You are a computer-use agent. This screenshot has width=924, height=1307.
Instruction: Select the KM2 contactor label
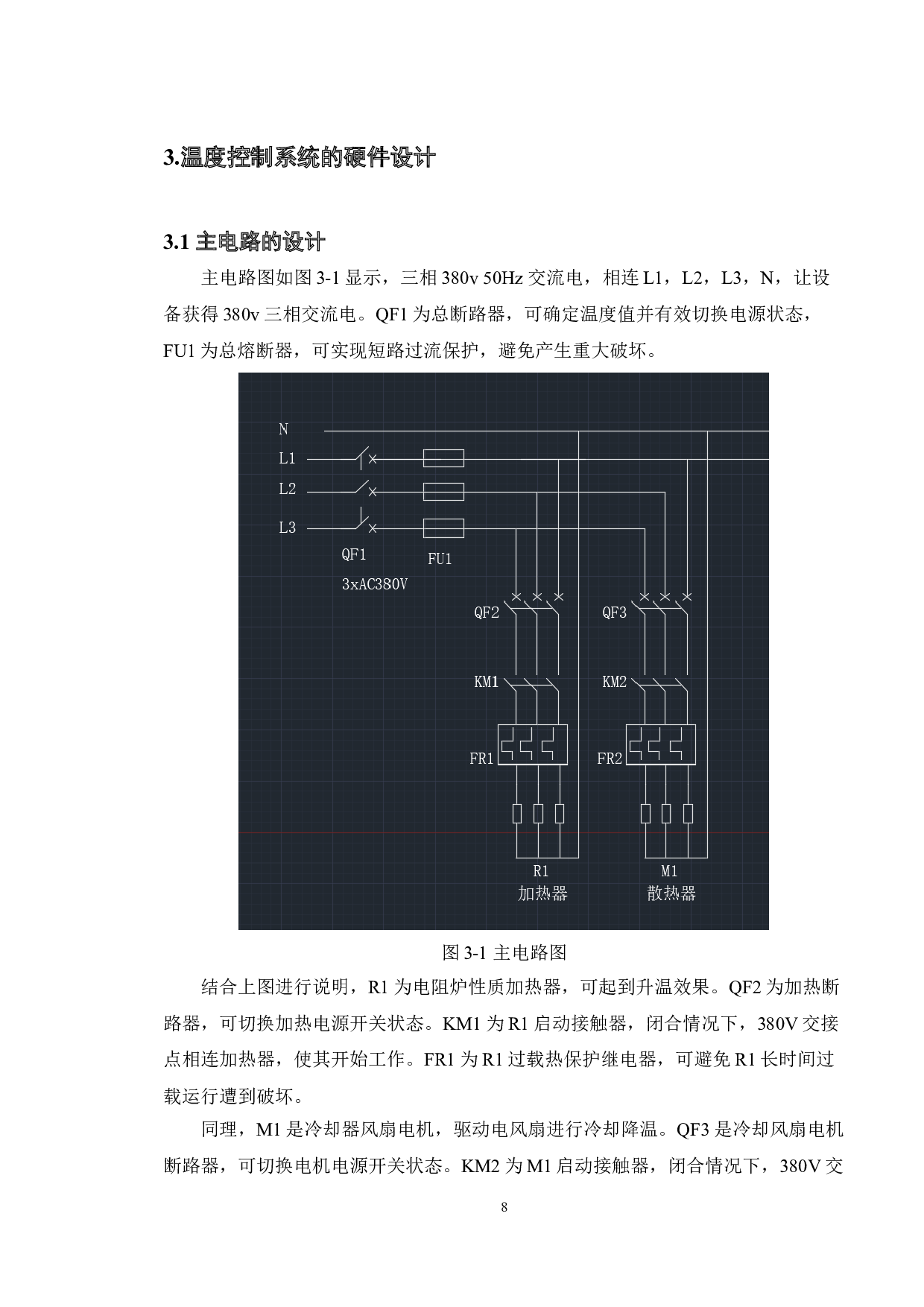[x=615, y=682]
